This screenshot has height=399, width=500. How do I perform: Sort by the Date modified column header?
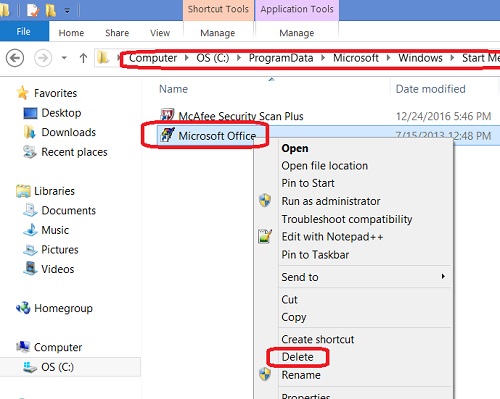coord(430,89)
